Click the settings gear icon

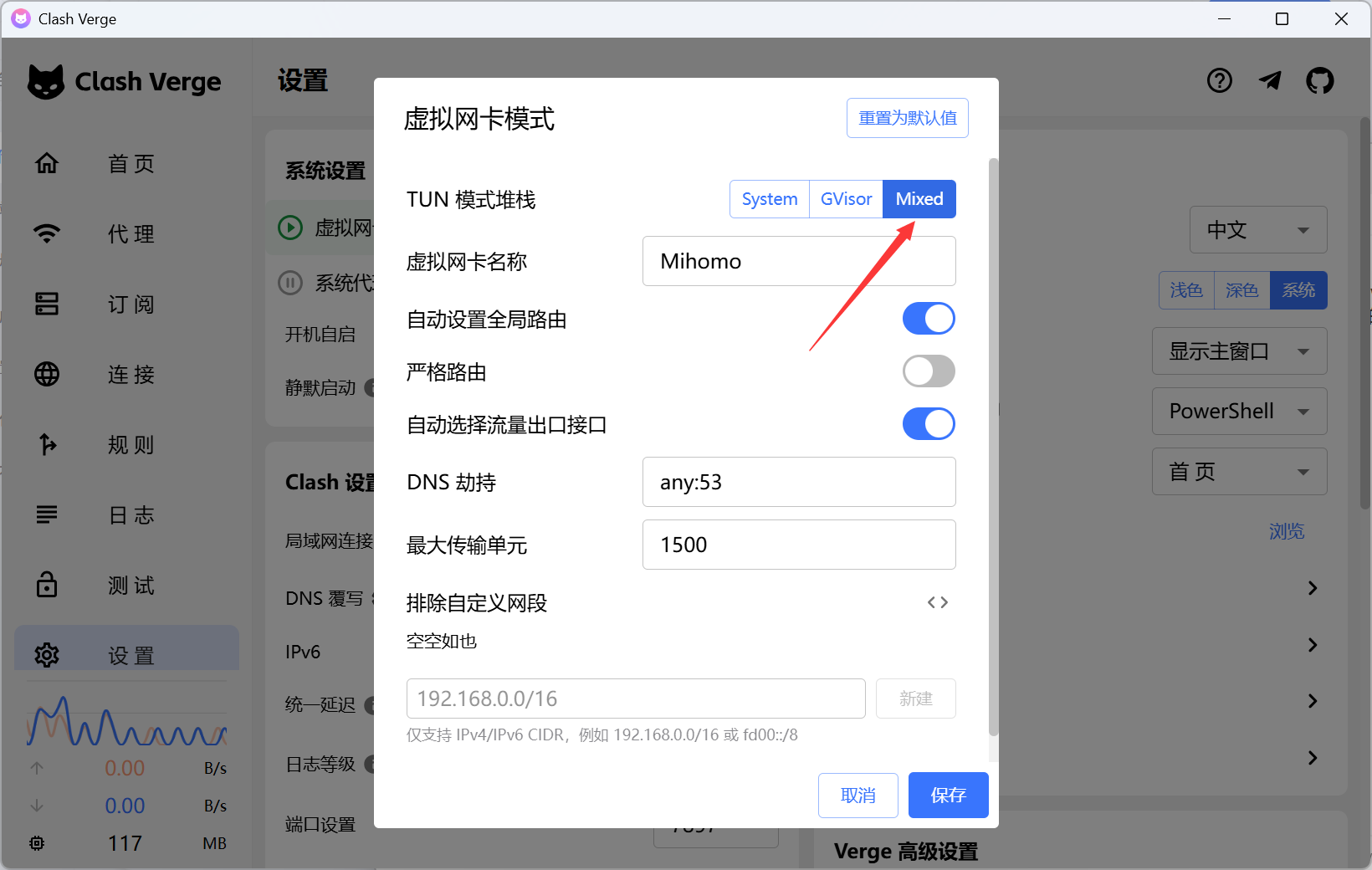pyautogui.click(x=47, y=655)
